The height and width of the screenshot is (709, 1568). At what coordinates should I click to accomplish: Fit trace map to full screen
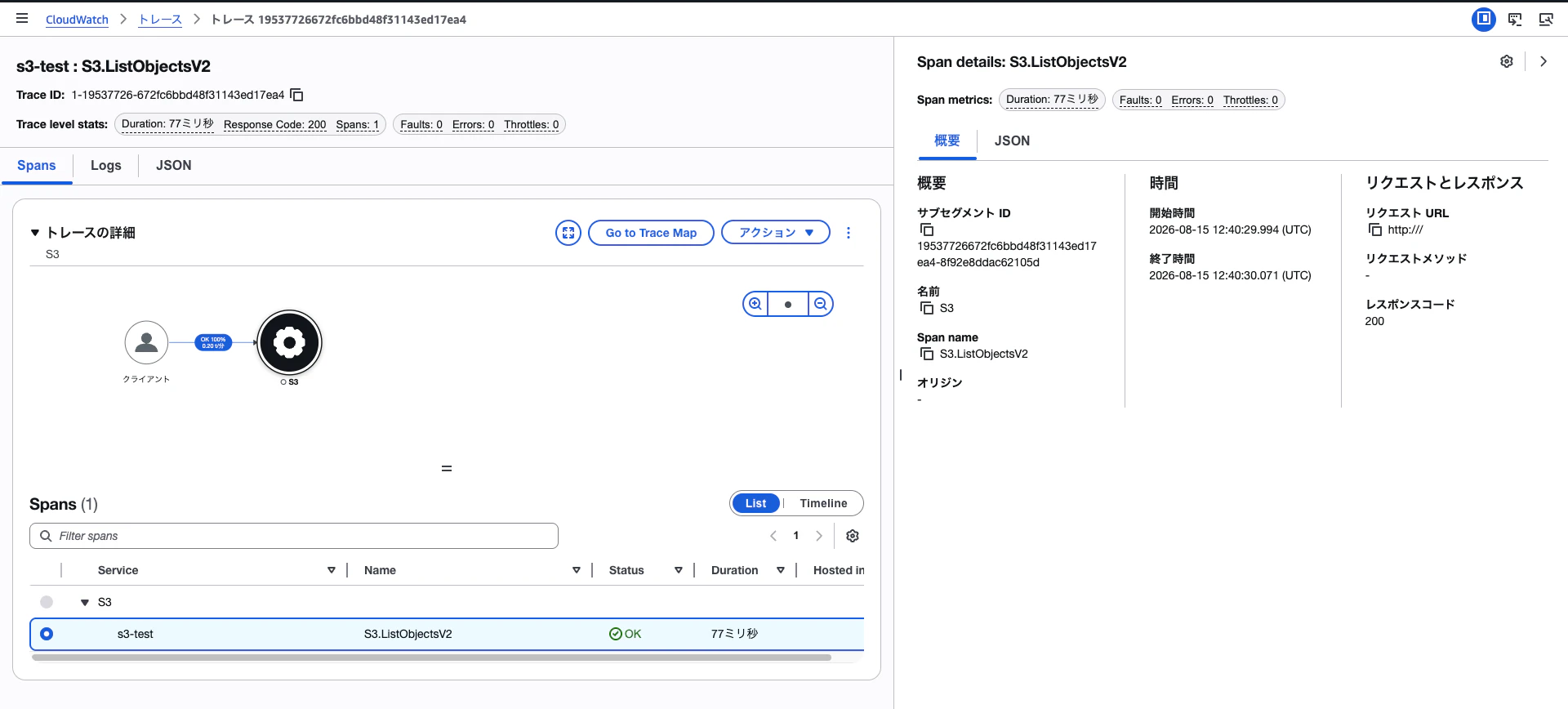tap(568, 233)
